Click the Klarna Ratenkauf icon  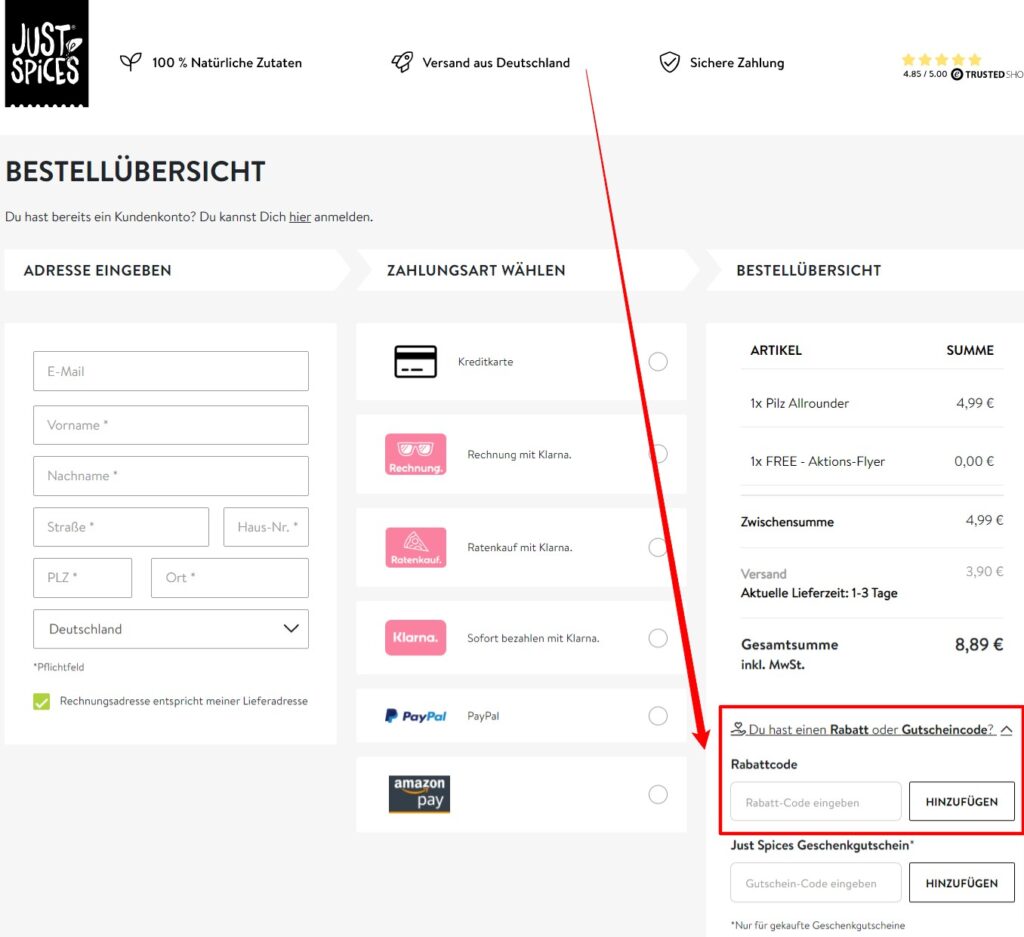(x=415, y=547)
